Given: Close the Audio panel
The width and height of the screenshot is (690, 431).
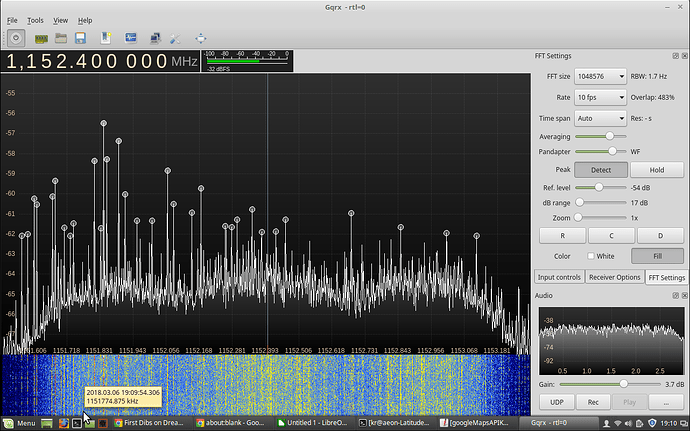Looking at the screenshot, I should pyautogui.click(x=685, y=295).
